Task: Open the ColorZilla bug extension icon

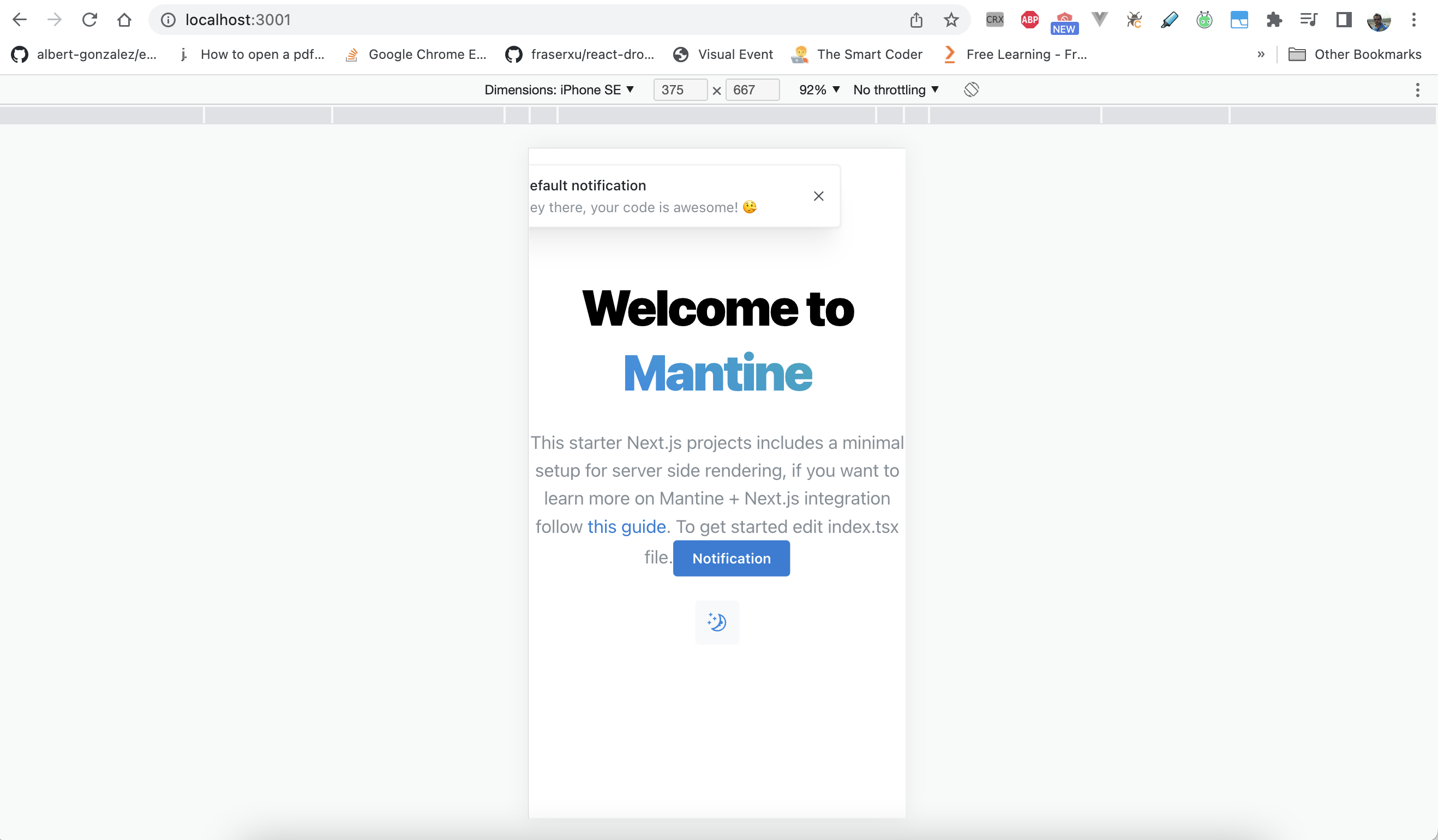Action: 1135,19
